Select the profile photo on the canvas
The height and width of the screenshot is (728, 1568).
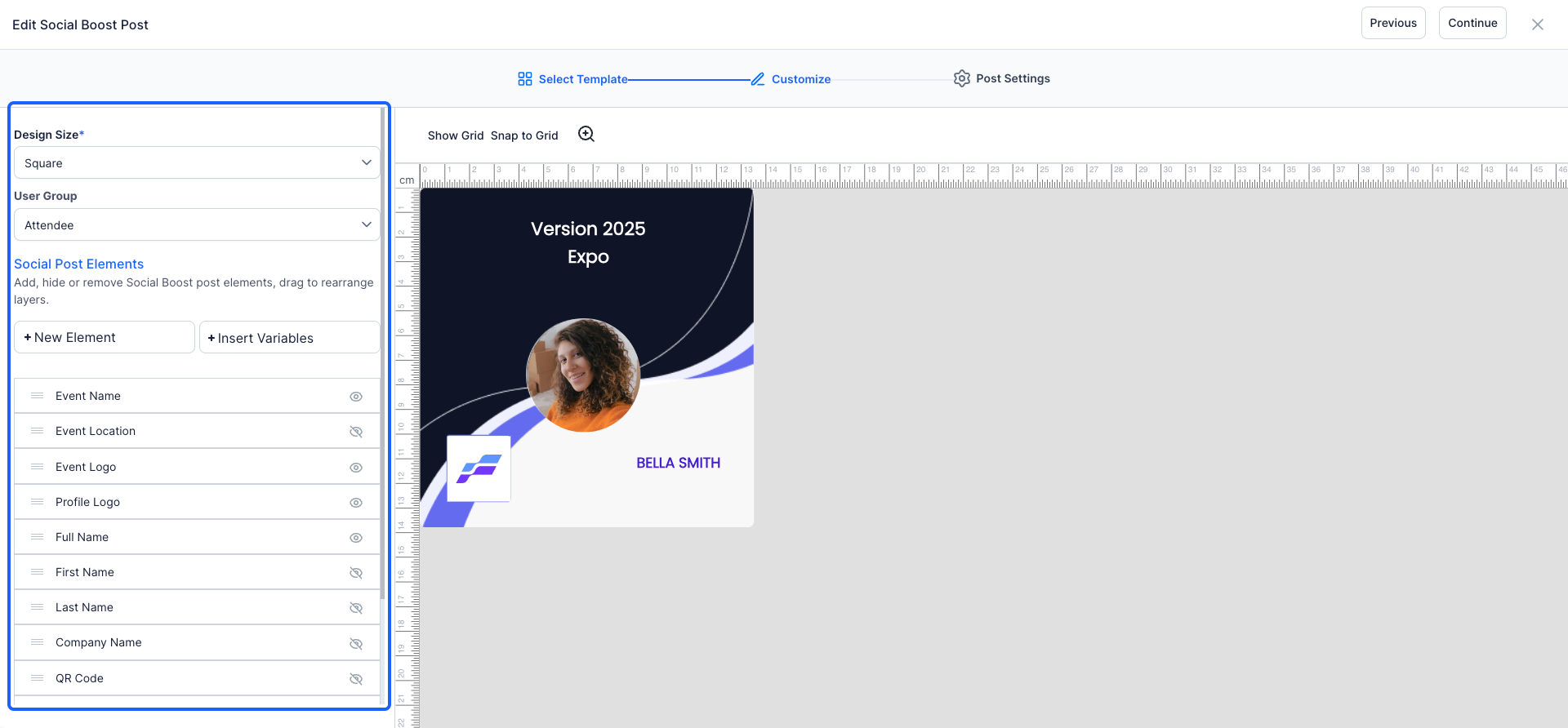click(x=583, y=375)
